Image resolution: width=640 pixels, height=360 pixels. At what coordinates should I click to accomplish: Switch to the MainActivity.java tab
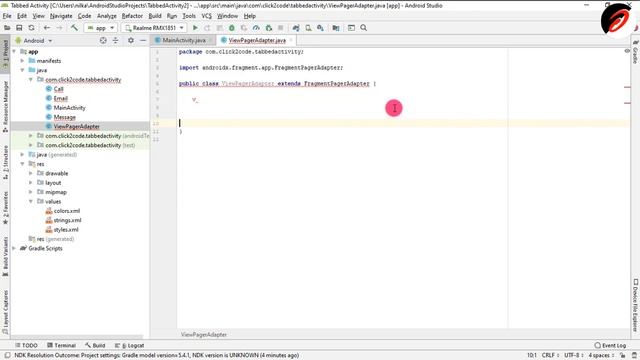(x=184, y=40)
